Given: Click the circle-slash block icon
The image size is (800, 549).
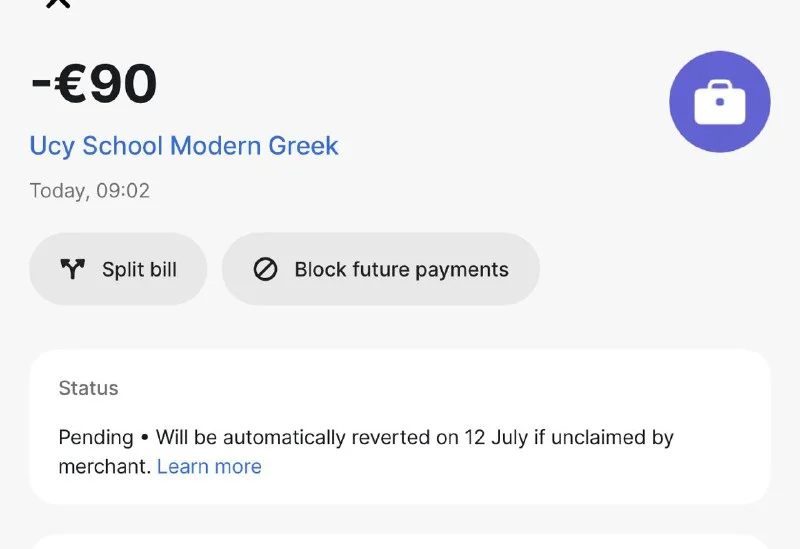Looking at the screenshot, I should point(265,269).
